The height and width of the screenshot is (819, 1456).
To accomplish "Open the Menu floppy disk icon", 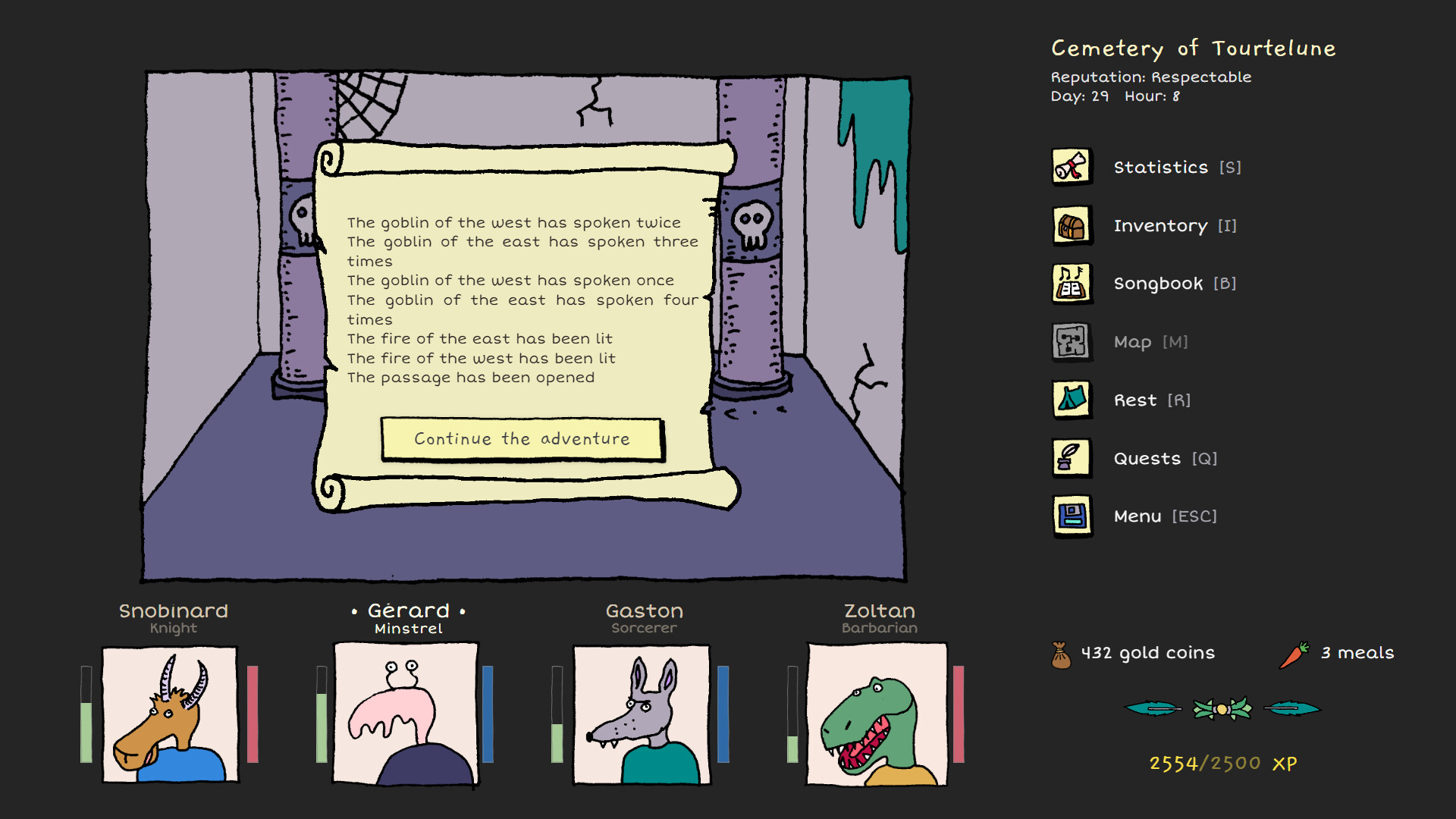I will click(x=1071, y=516).
